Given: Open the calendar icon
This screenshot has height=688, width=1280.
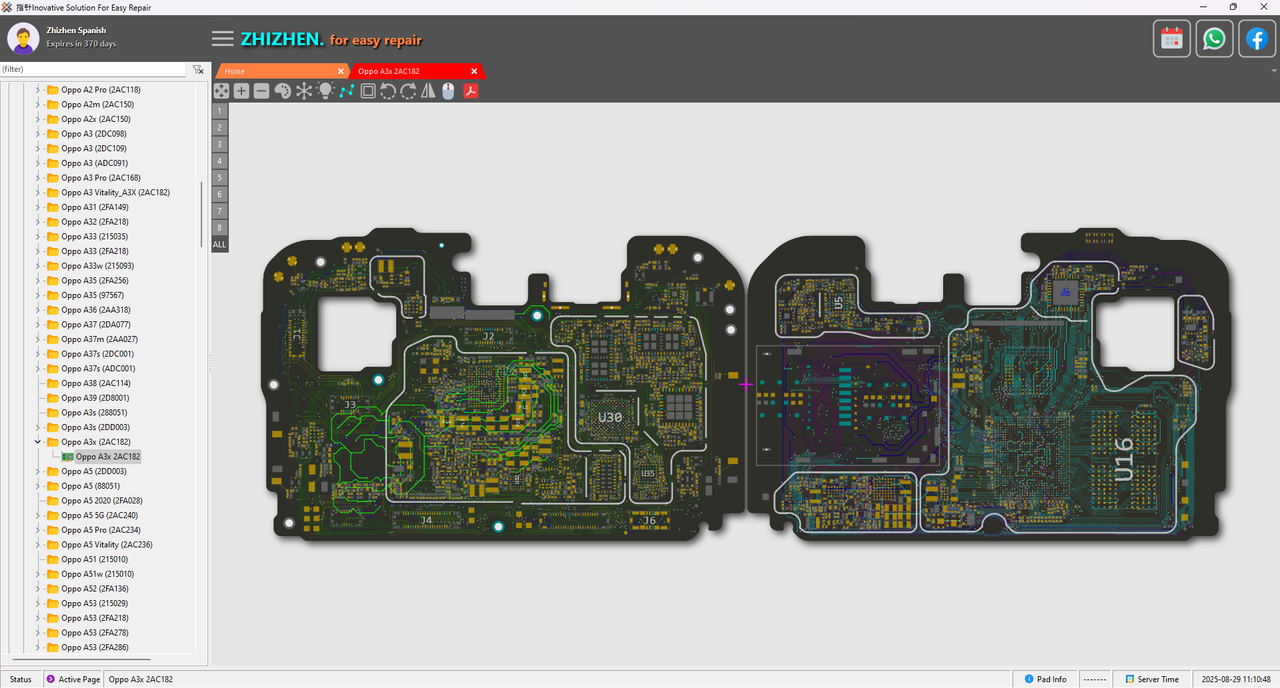Looking at the screenshot, I should pyautogui.click(x=1172, y=39).
